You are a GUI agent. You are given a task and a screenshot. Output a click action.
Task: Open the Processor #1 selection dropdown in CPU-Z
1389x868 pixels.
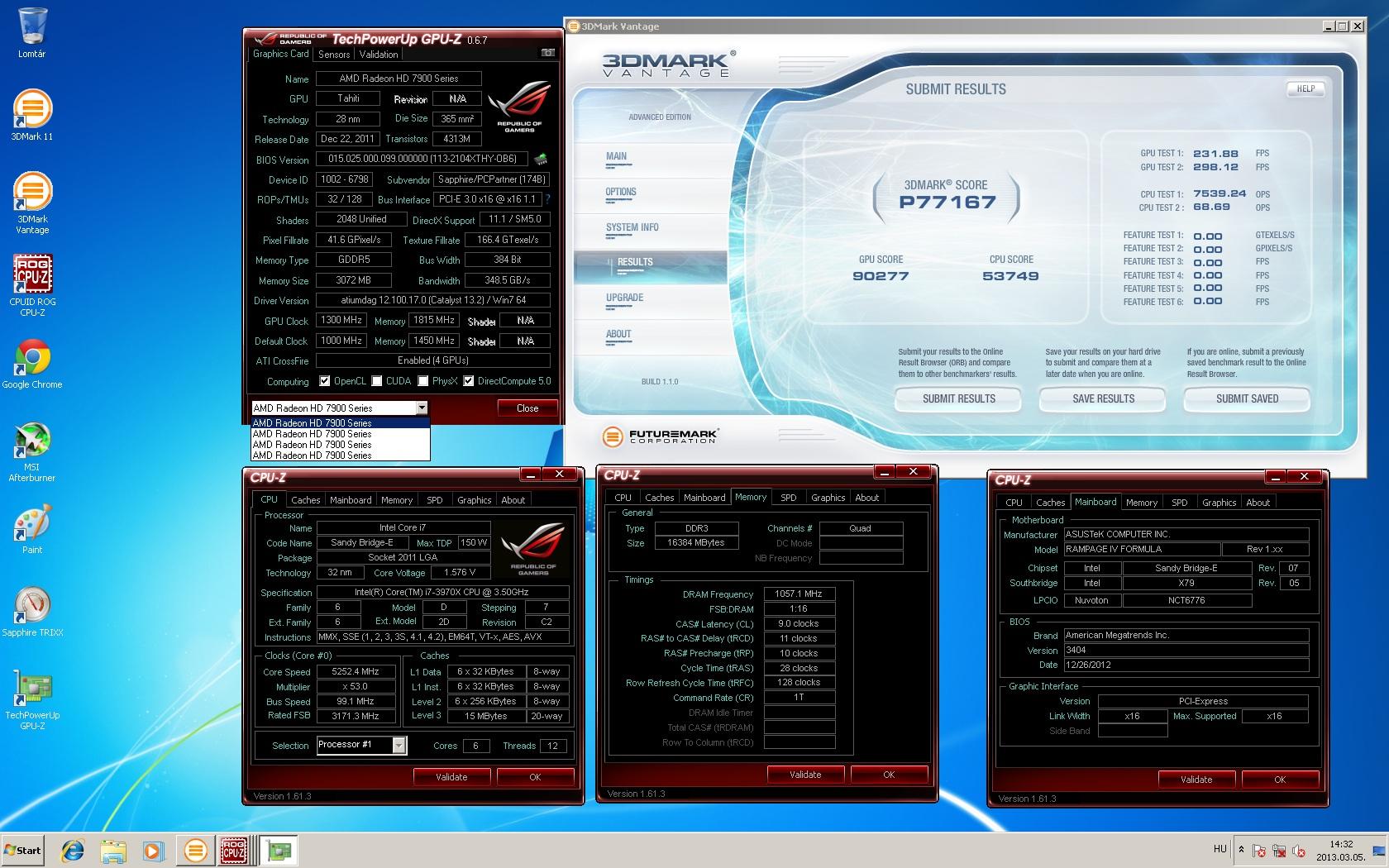(399, 746)
